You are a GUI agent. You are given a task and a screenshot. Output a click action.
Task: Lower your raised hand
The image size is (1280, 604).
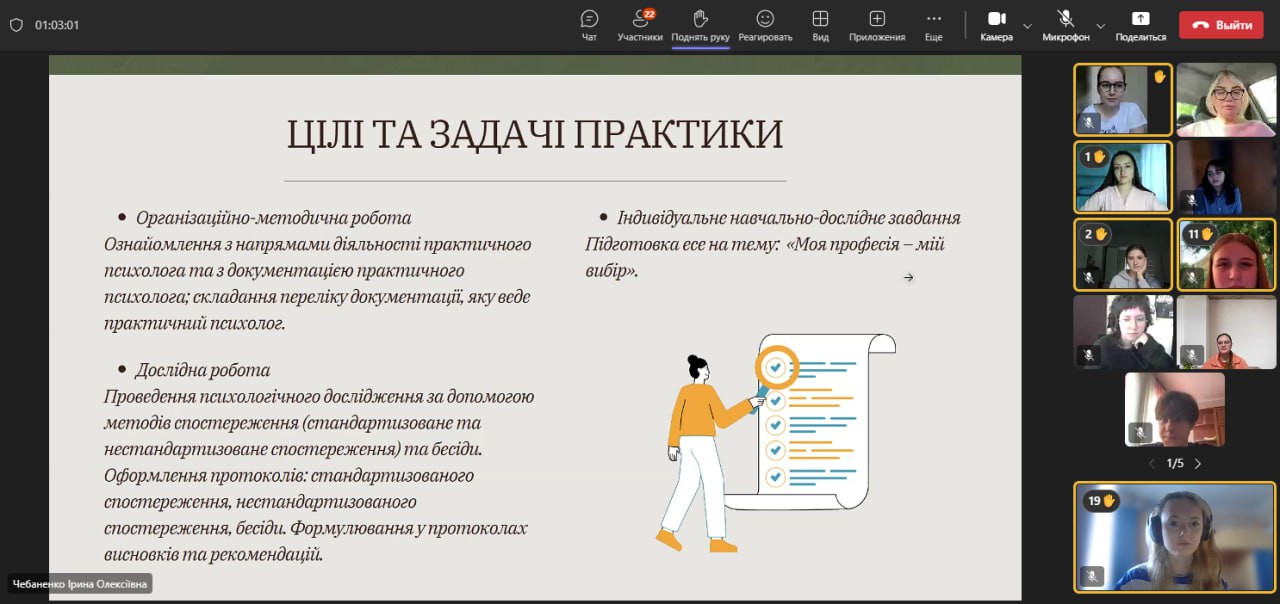coord(700,25)
